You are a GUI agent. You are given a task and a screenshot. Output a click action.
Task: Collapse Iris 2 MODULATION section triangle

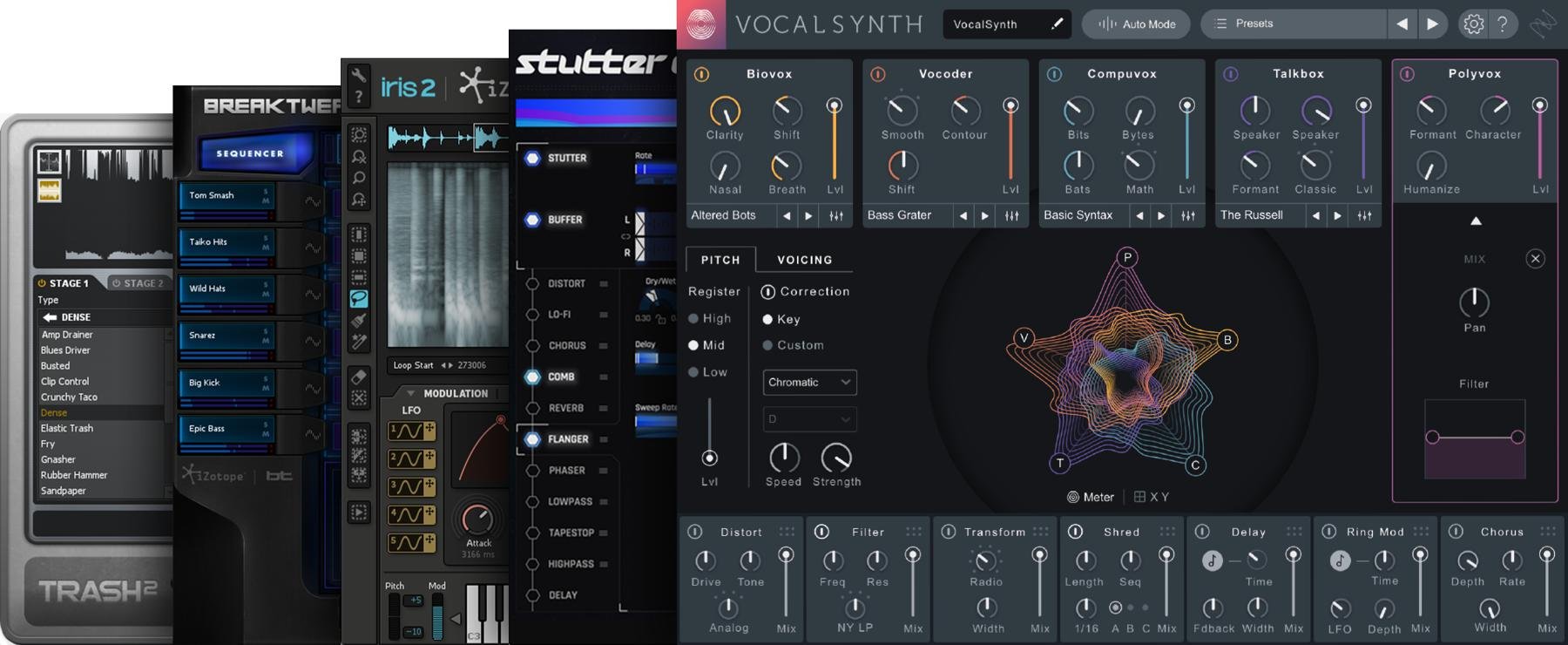click(410, 394)
